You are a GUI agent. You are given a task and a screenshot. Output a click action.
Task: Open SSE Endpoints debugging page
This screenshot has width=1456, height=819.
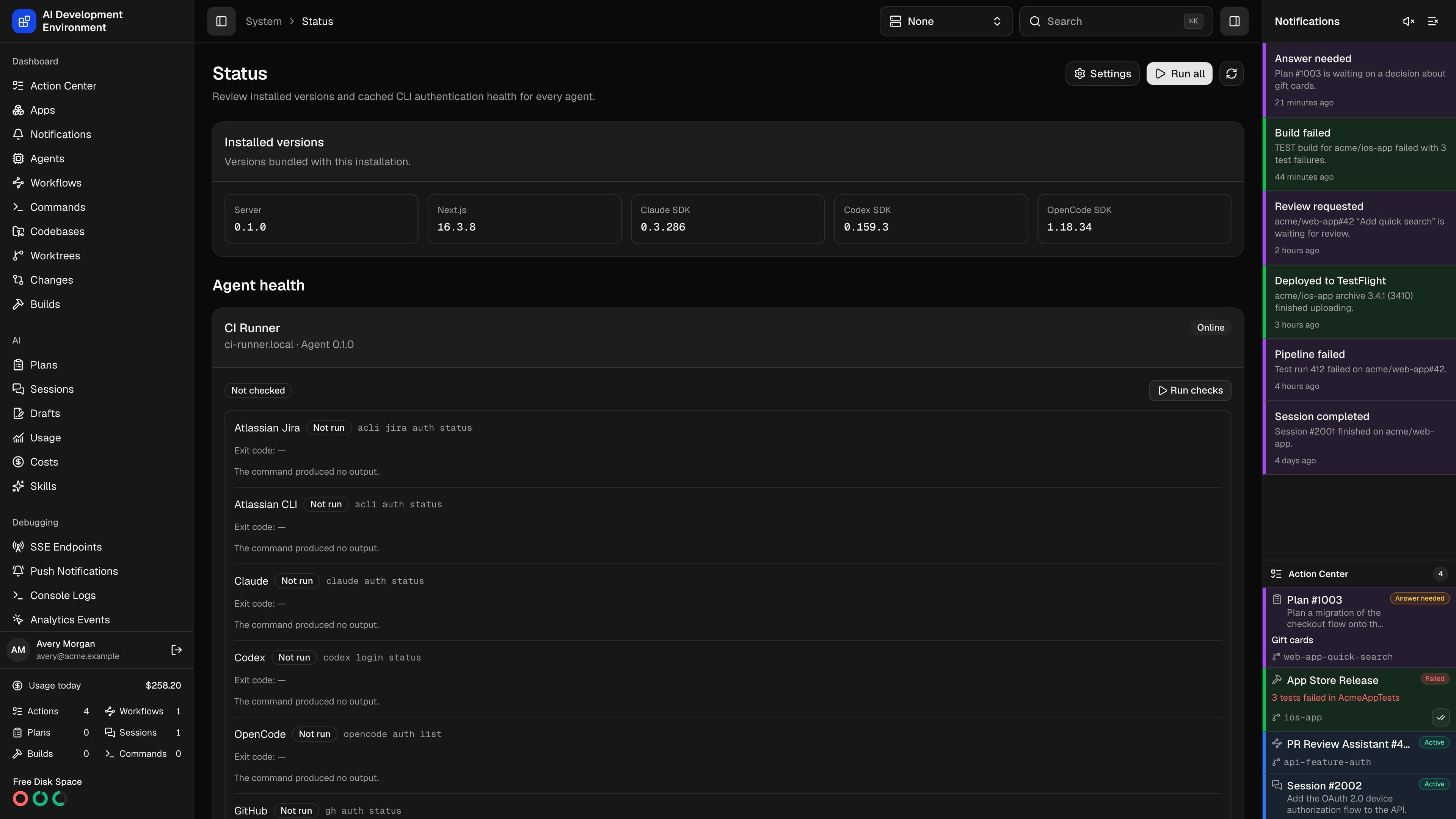click(x=97, y=547)
